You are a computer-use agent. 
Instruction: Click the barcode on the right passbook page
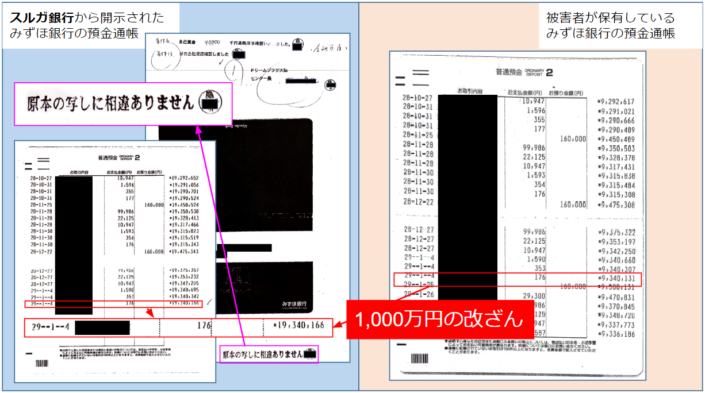click(419, 358)
